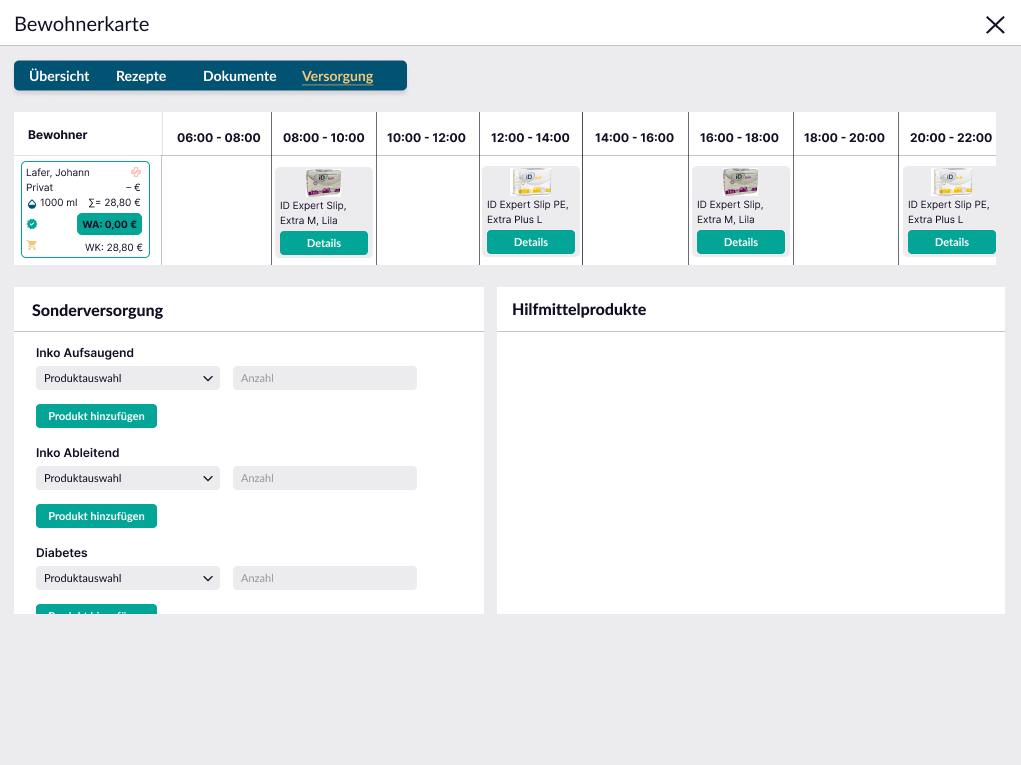Click the WA: 0,00 € badge

pyautogui.click(x=109, y=224)
